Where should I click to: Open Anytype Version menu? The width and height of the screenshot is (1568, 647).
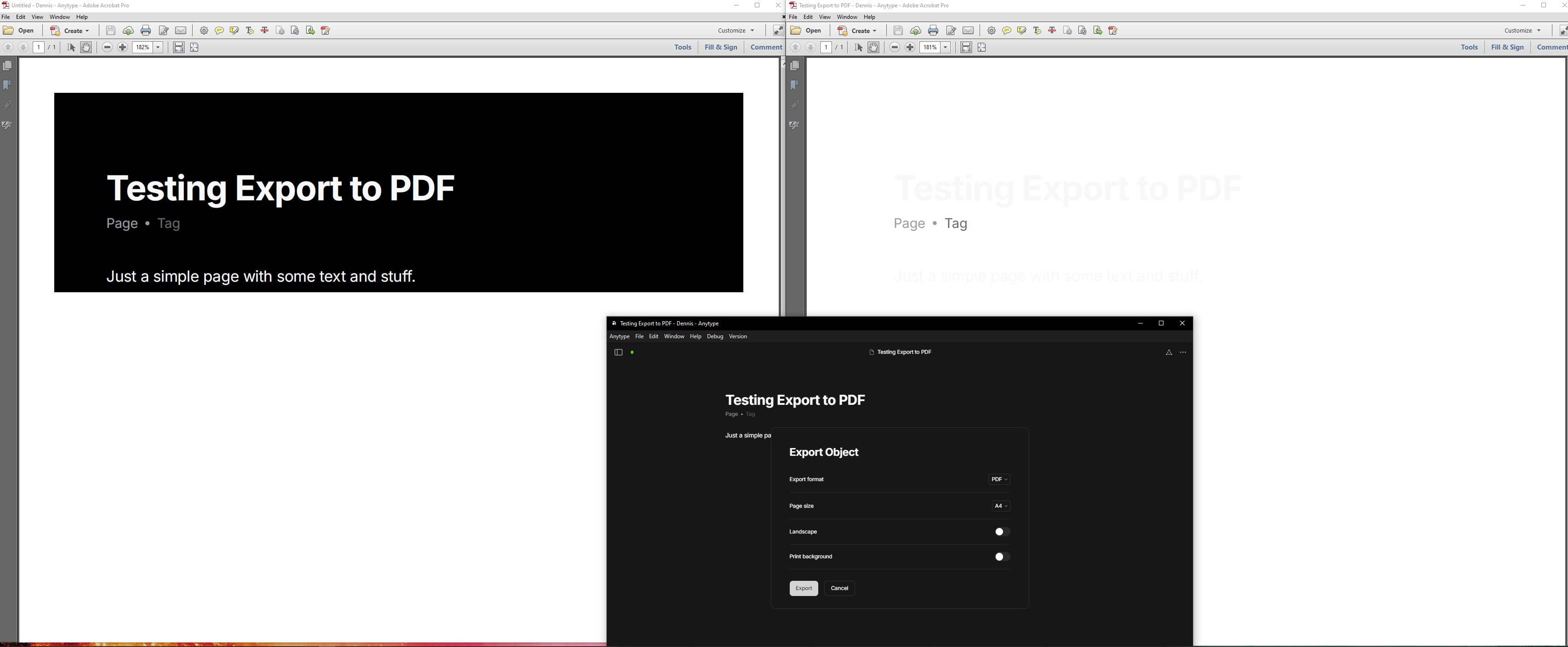(x=738, y=336)
